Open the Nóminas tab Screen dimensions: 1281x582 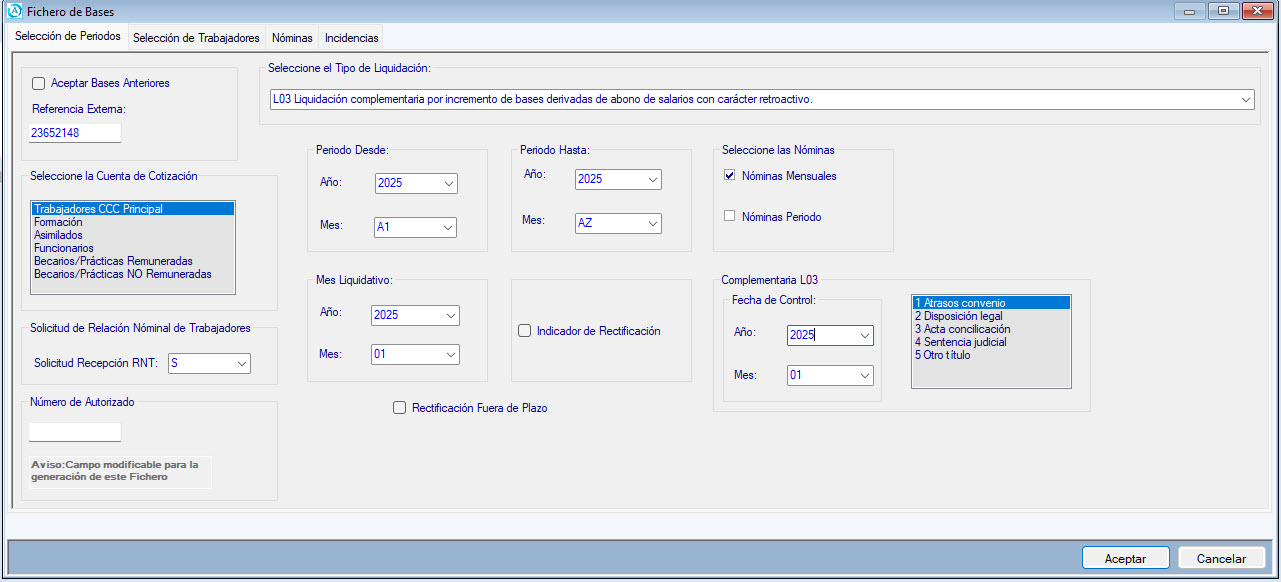click(292, 38)
